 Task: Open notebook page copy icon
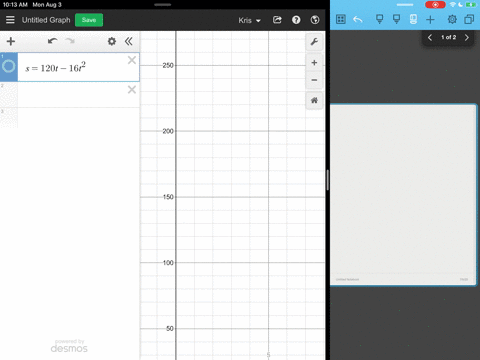point(469,19)
